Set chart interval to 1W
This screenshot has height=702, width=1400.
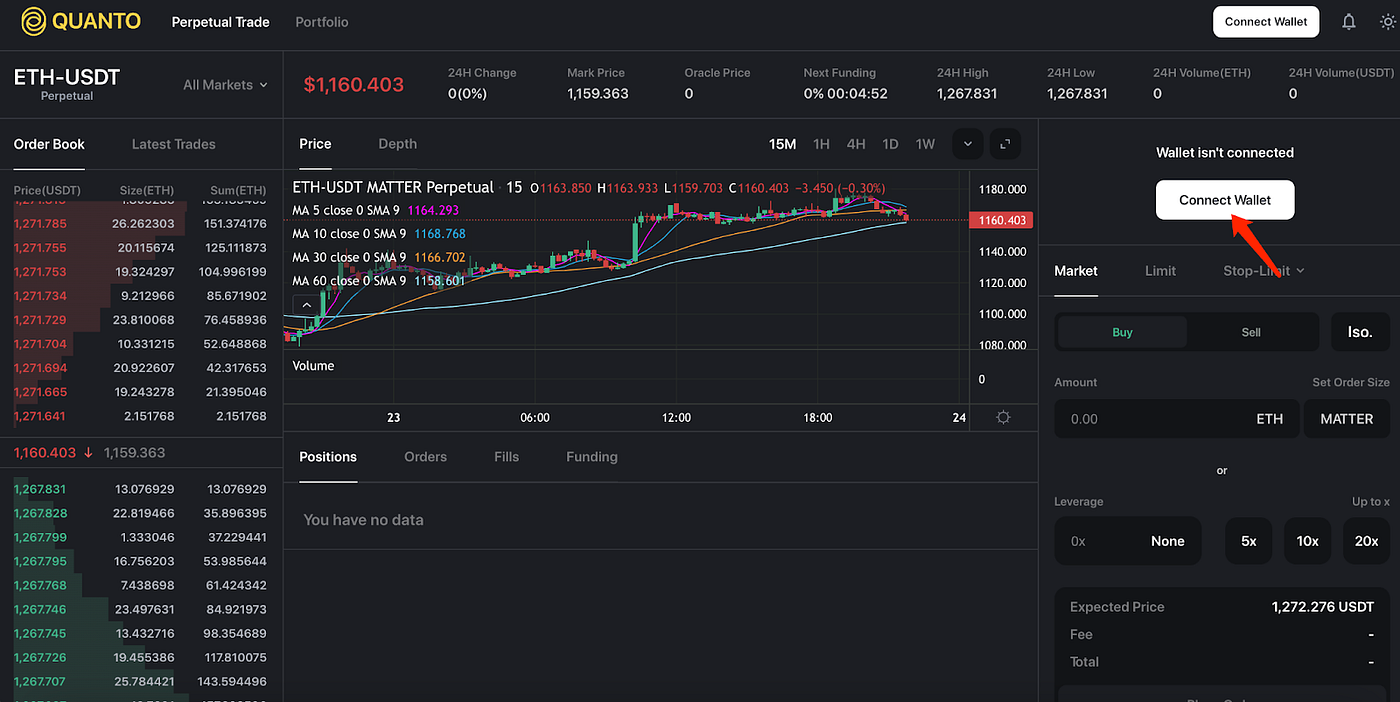pos(925,144)
